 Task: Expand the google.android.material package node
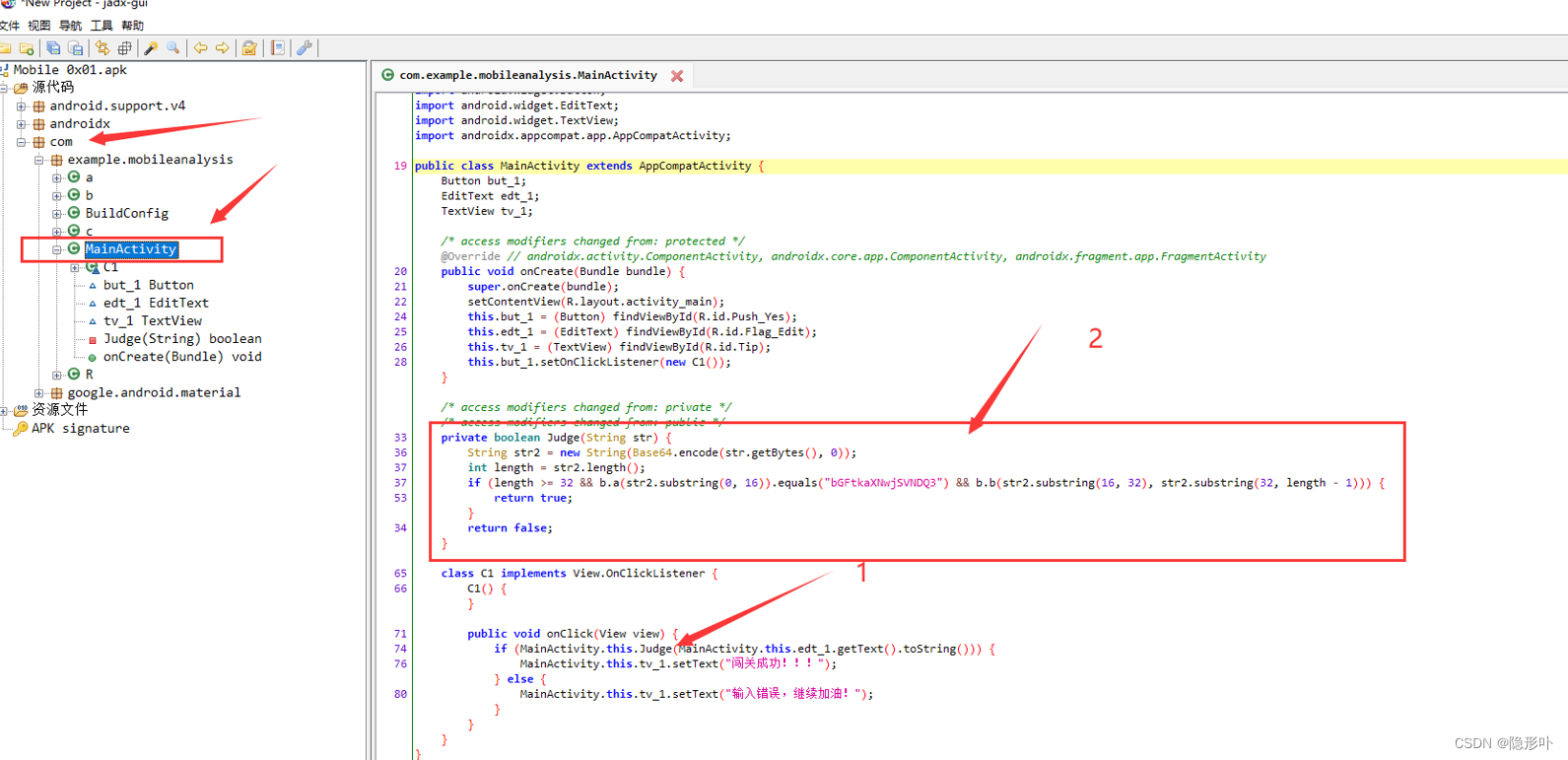coord(38,393)
